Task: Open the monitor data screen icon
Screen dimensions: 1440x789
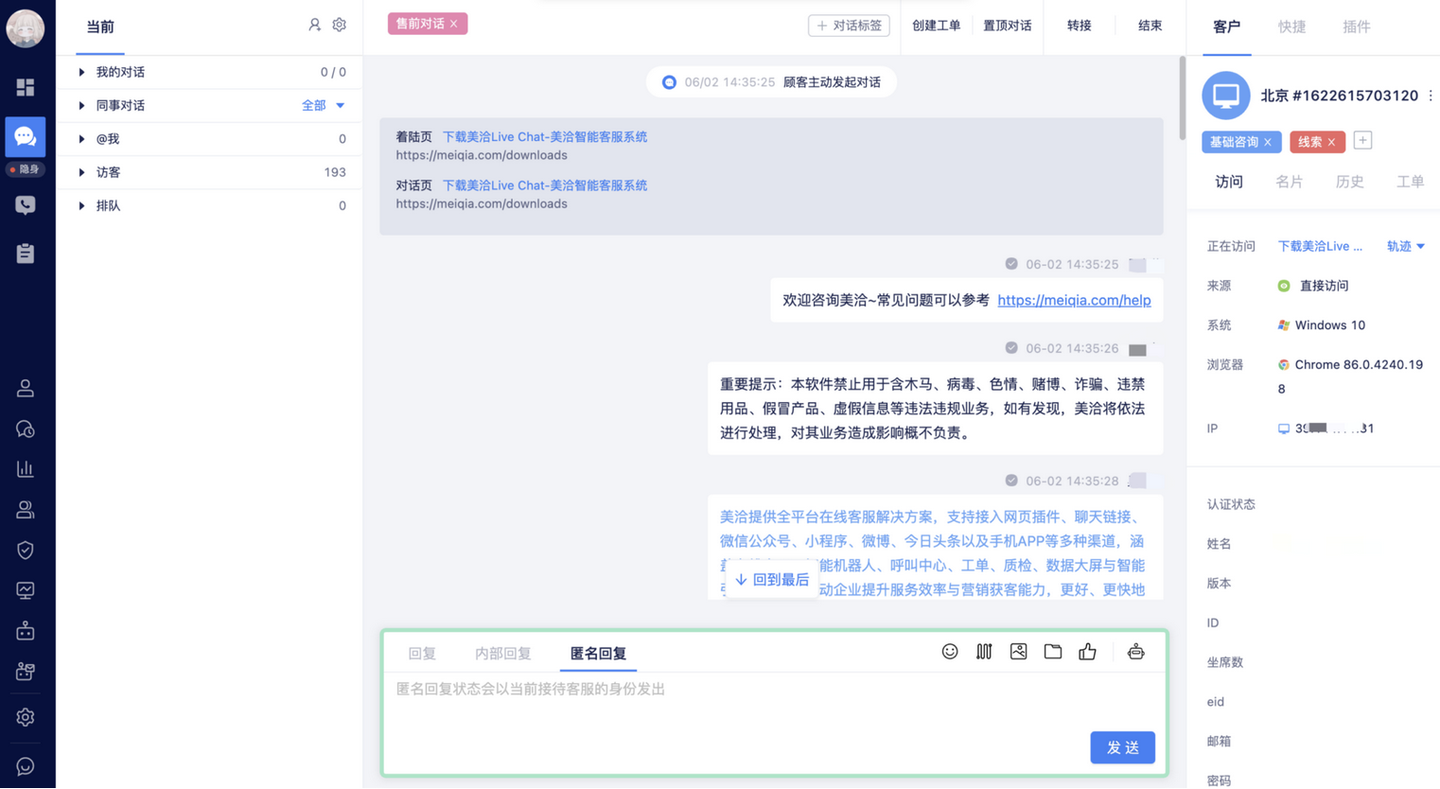Action: [25, 591]
